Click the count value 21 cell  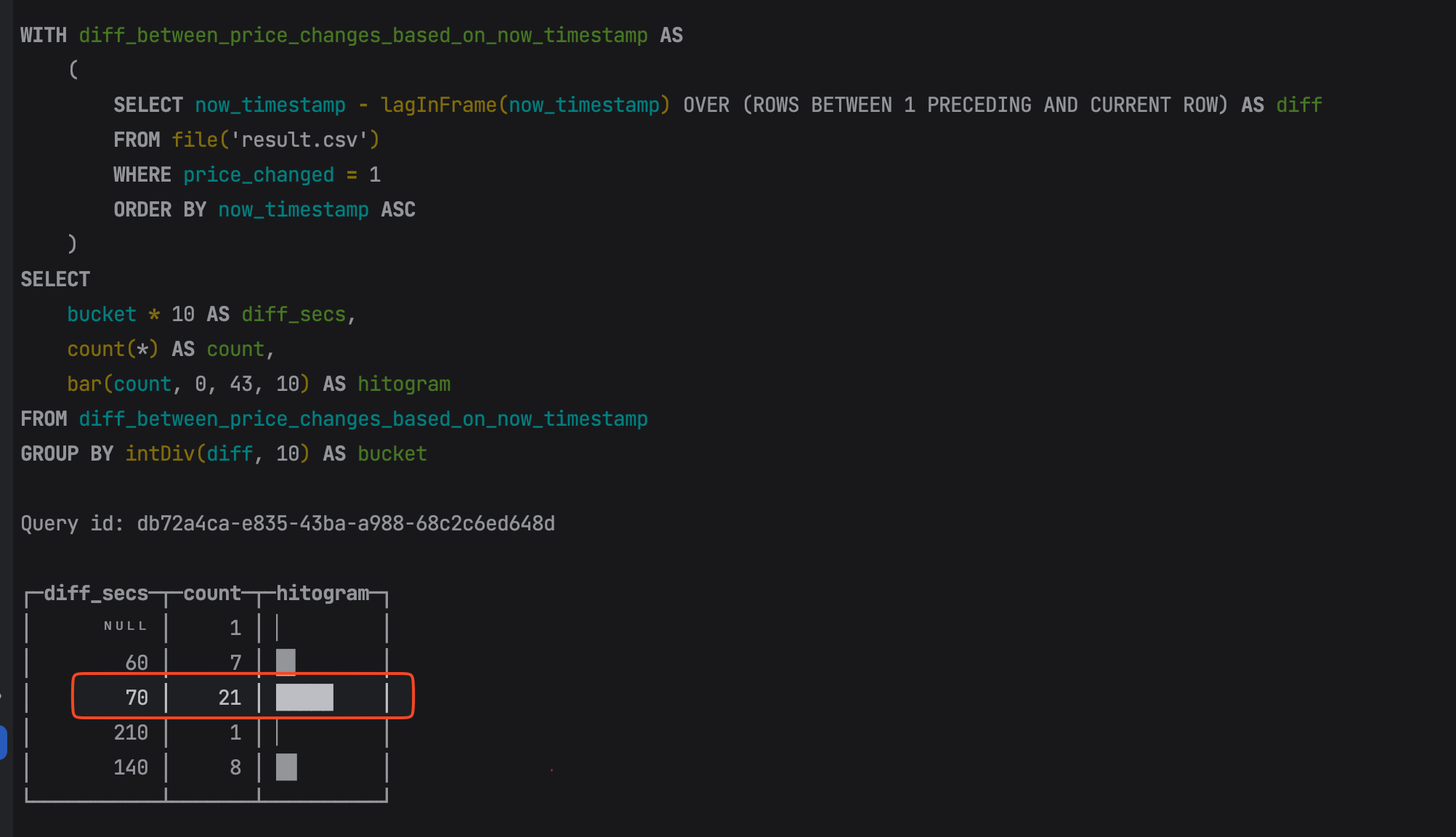pos(230,697)
